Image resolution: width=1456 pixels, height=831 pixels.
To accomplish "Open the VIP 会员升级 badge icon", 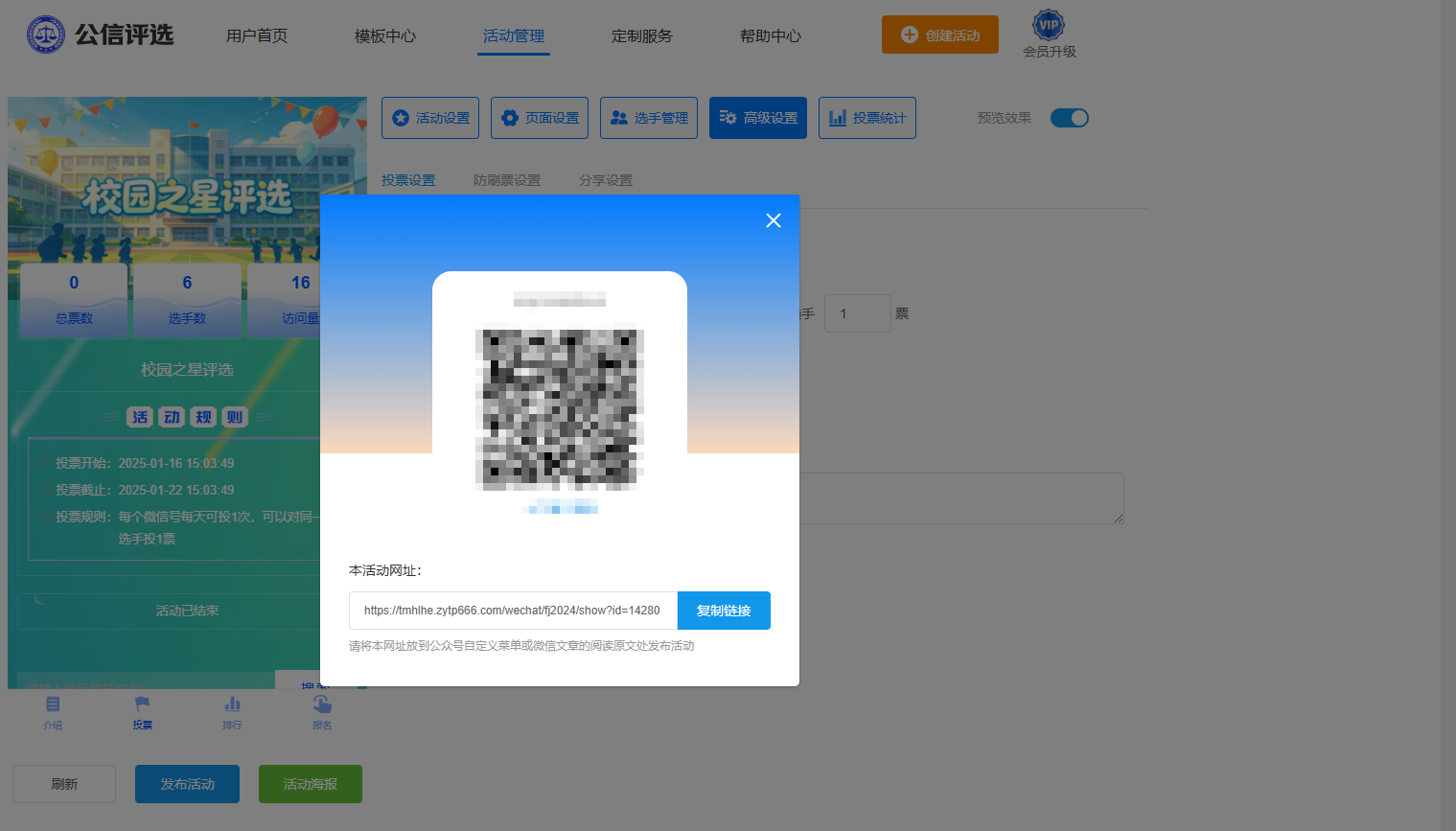I will tap(1049, 25).
